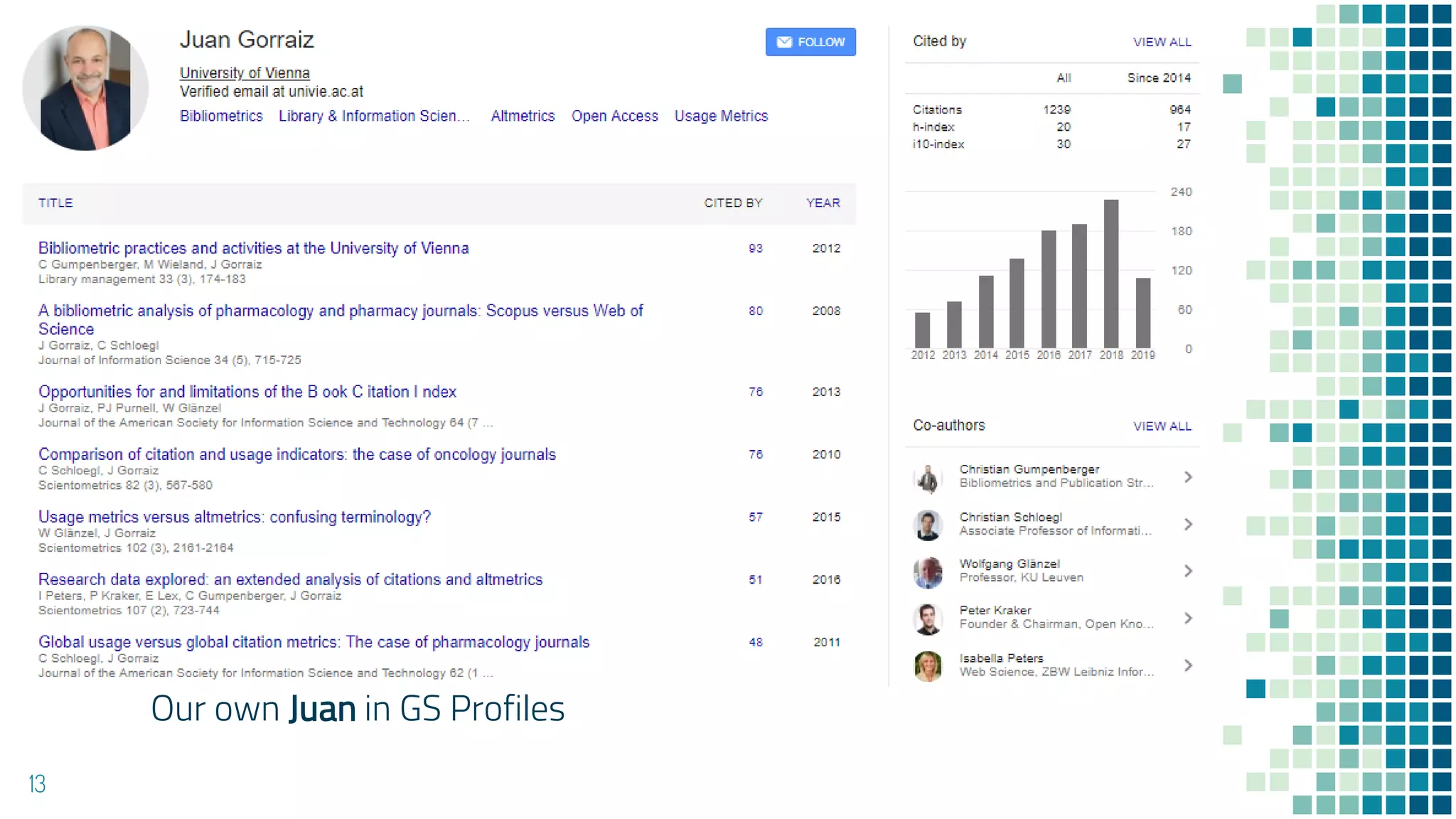
Task: View all Cited by statistics
Action: coord(1162,42)
